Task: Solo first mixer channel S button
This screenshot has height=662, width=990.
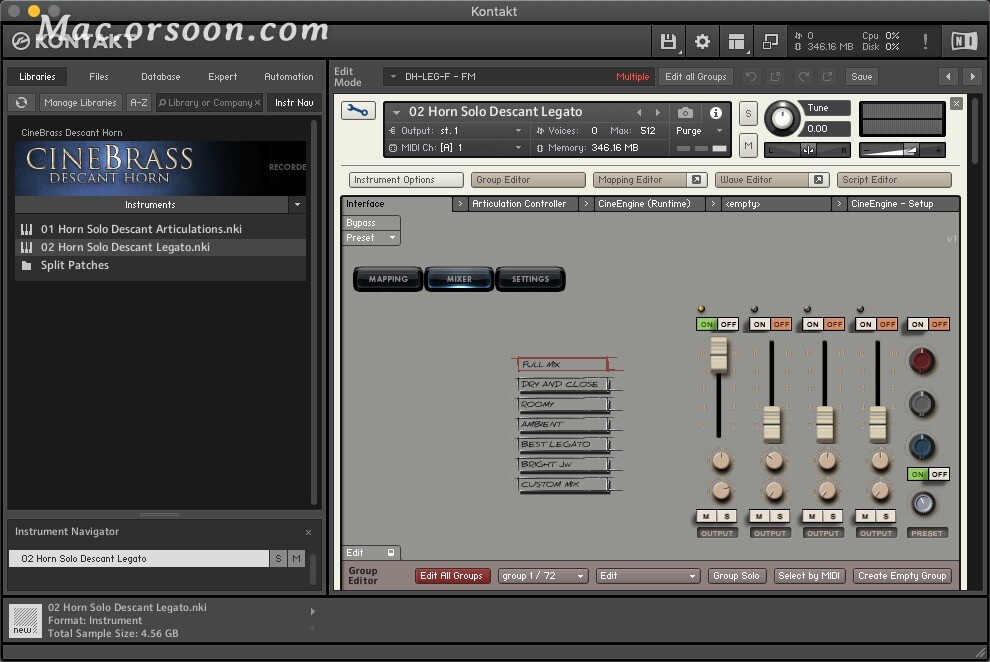Action: pos(727,516)
